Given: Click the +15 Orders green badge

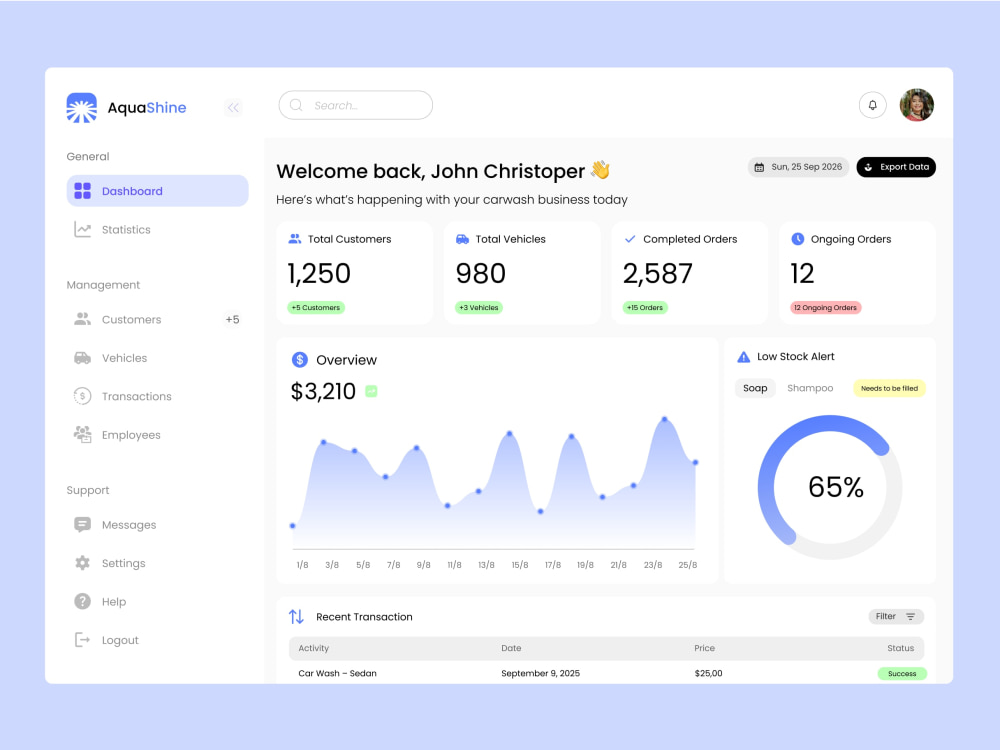Looking at the screenshot, I should pos(645,307).
